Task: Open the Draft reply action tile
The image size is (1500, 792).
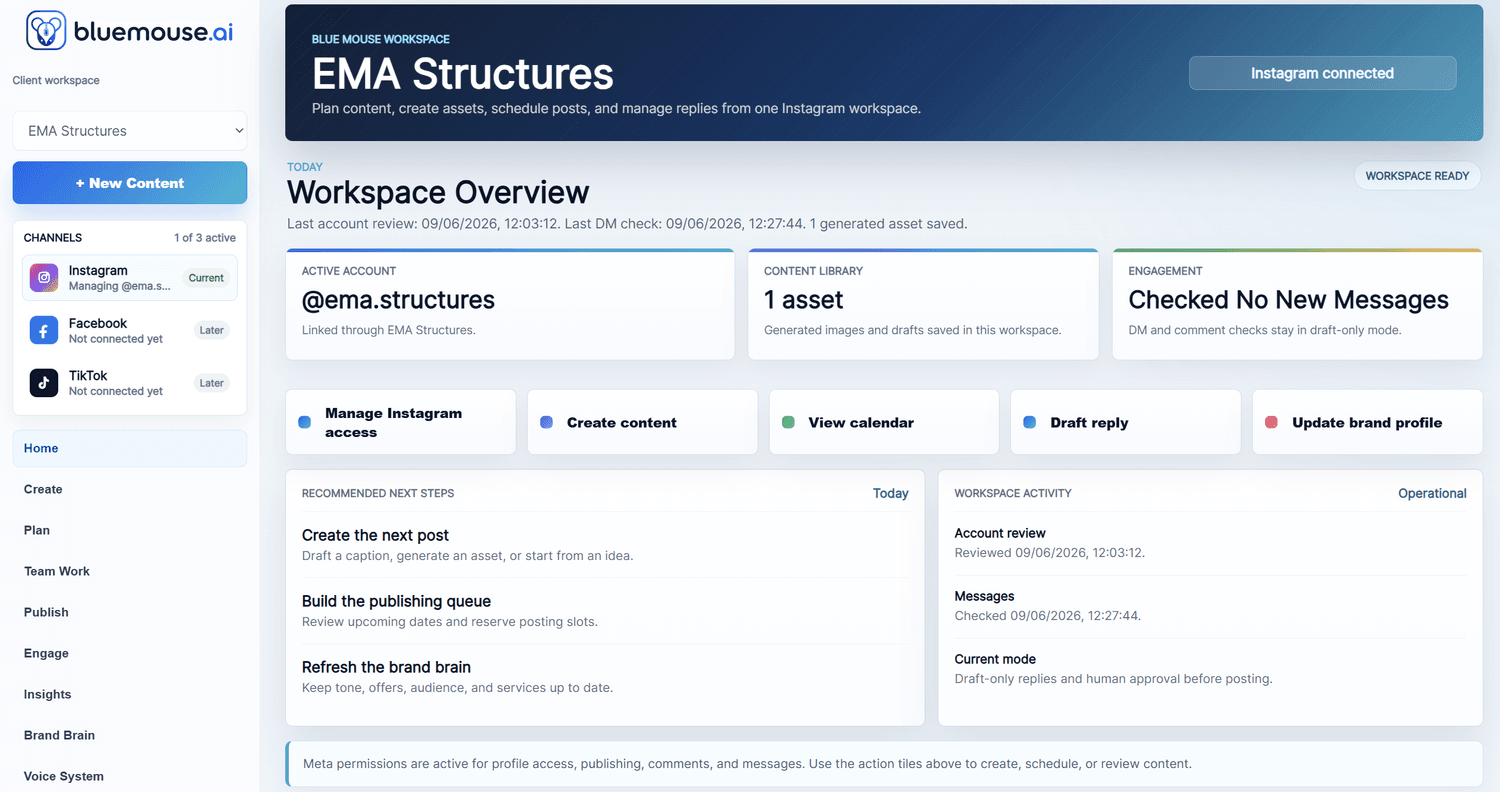Action: point(1126,423)
